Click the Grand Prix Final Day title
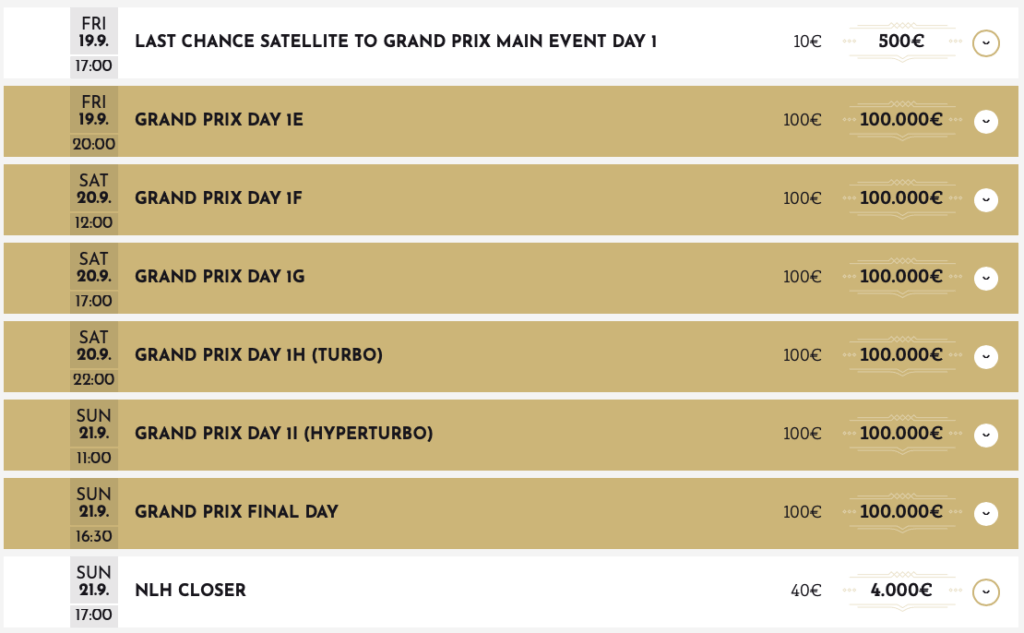Screen dimensions: 1024x633 [x=237, y=512]
